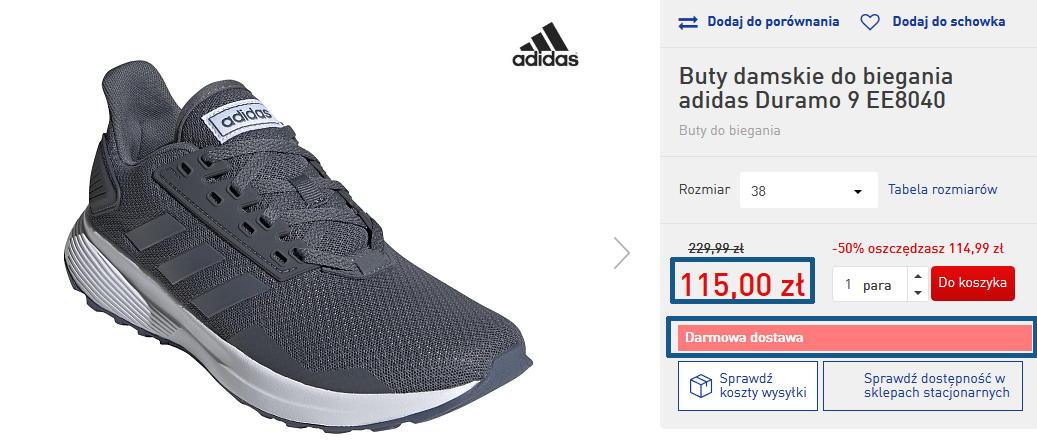Viewport: 1037px width, 445px height.
Task: Click Dodaj do schowka link
Action: (x=948, y=22)
